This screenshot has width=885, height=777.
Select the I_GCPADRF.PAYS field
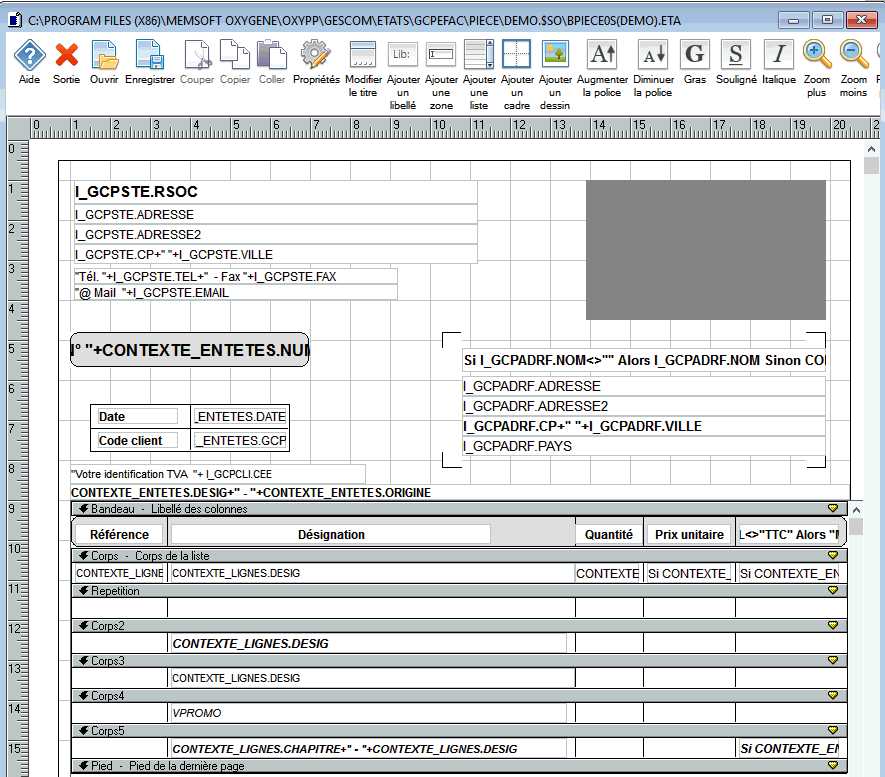[643, 446]
